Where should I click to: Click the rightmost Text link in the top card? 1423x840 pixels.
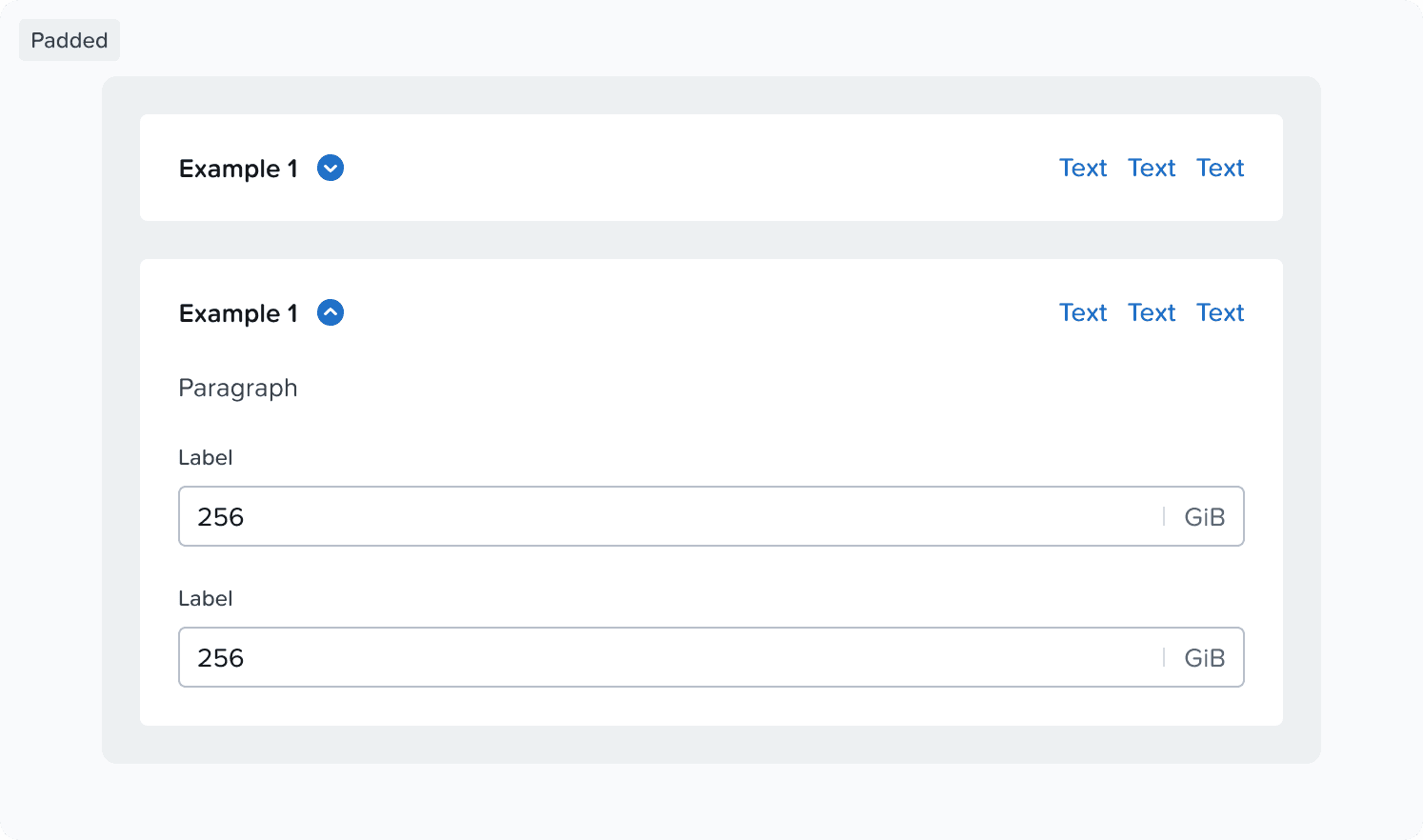[x=1220, y=168]
